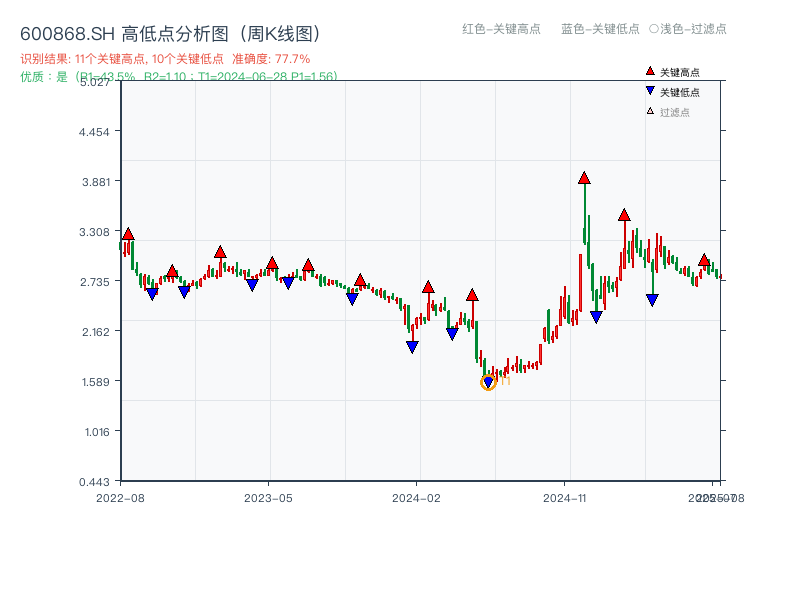Click the 蓝色-关键低点 header legend text
The image size is (800, 600).
pyautogui.click(x=600, y=29)
